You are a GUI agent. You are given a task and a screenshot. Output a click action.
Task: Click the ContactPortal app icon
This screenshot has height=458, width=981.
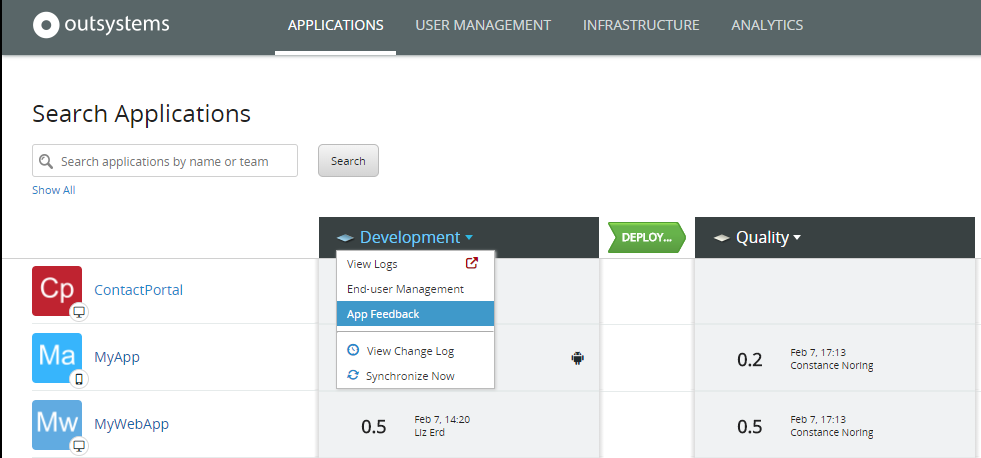tap(57, 291)
